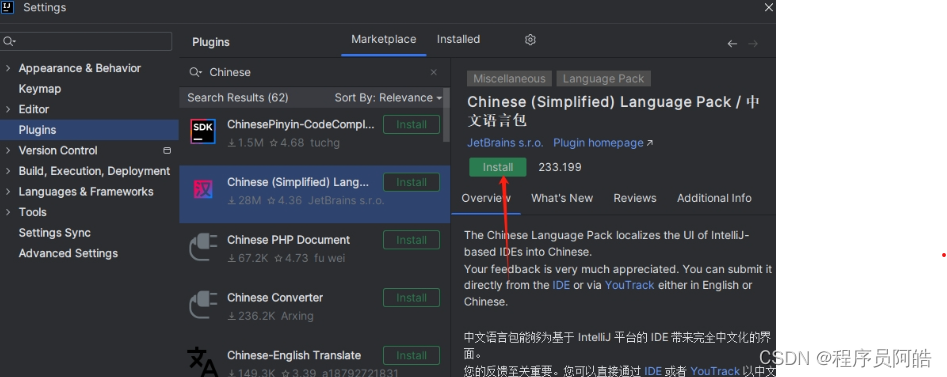
Task: Click the settings search magnifier icon
Action: (x=8, y=41)
